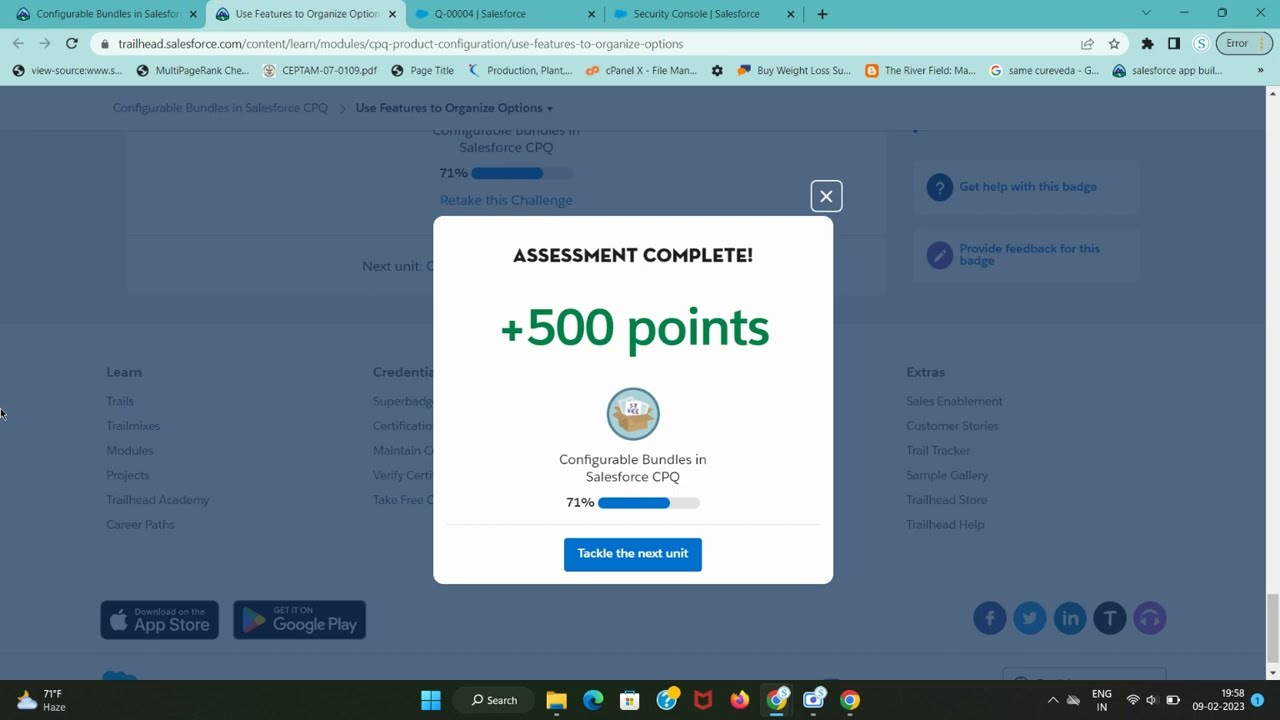Open File Explorer from taskbar

tap(556, 700)
